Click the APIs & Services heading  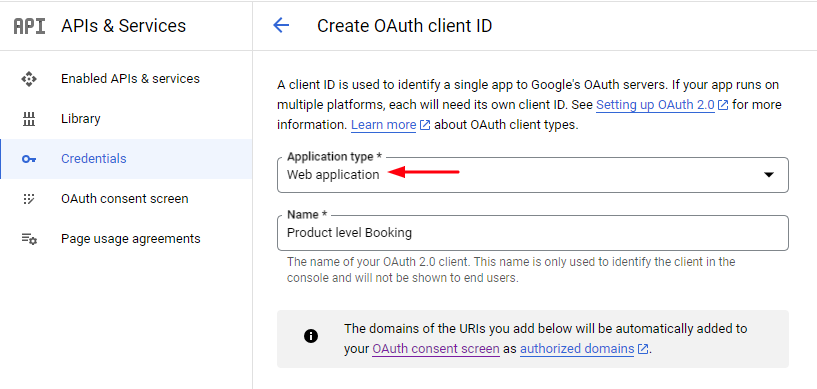pos(123,26)
